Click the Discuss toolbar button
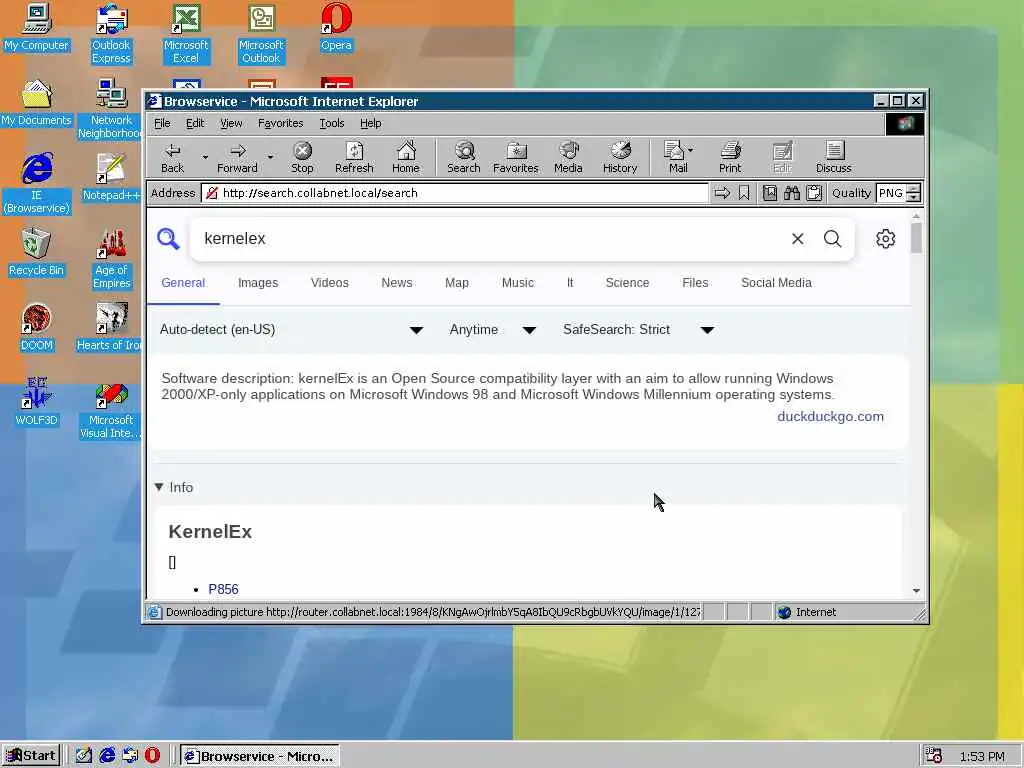Image resolution: width=1024 pixels, height=768 pixels. tap(833, 157)
